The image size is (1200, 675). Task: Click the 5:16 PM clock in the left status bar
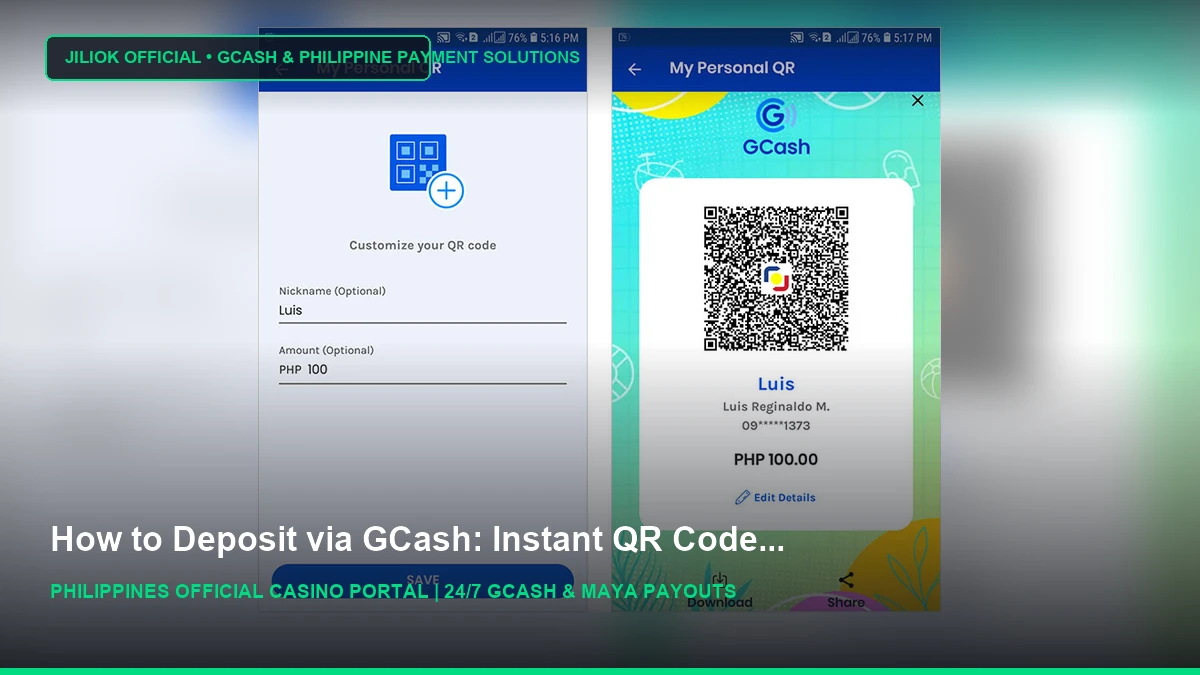tap(558, 38)
